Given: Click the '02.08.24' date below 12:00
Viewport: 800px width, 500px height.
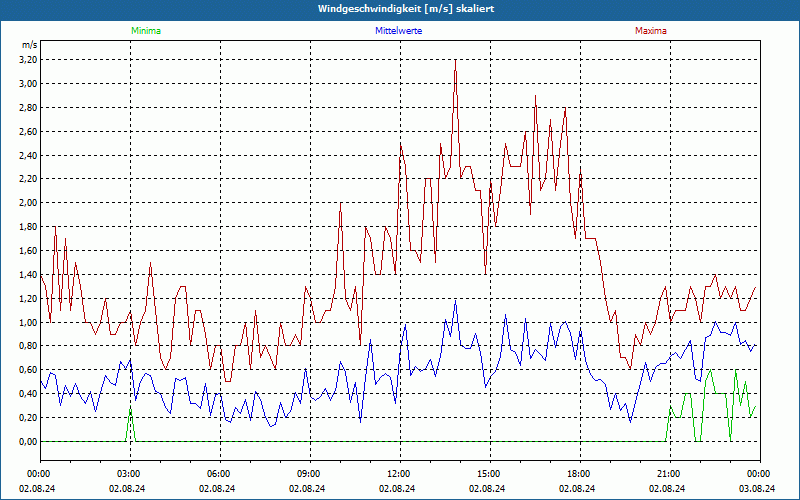Looking at the screenshot, I should click(397, 488).
